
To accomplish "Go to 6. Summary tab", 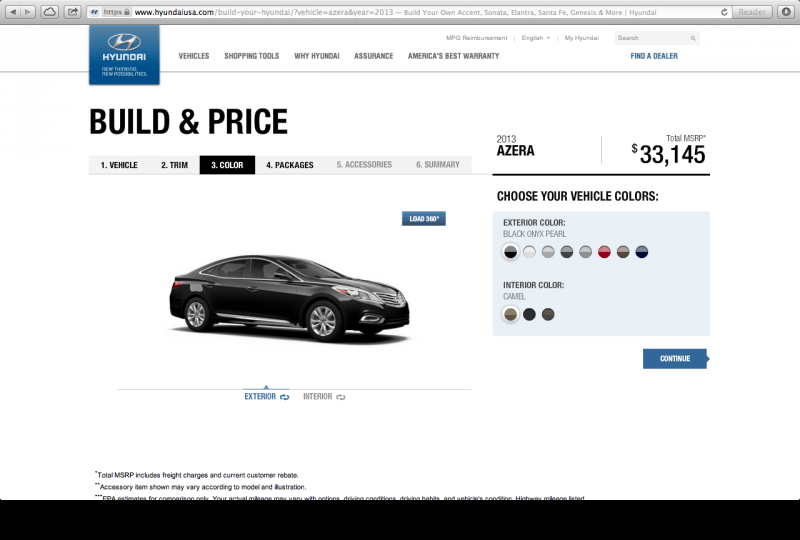I will 438,165.
